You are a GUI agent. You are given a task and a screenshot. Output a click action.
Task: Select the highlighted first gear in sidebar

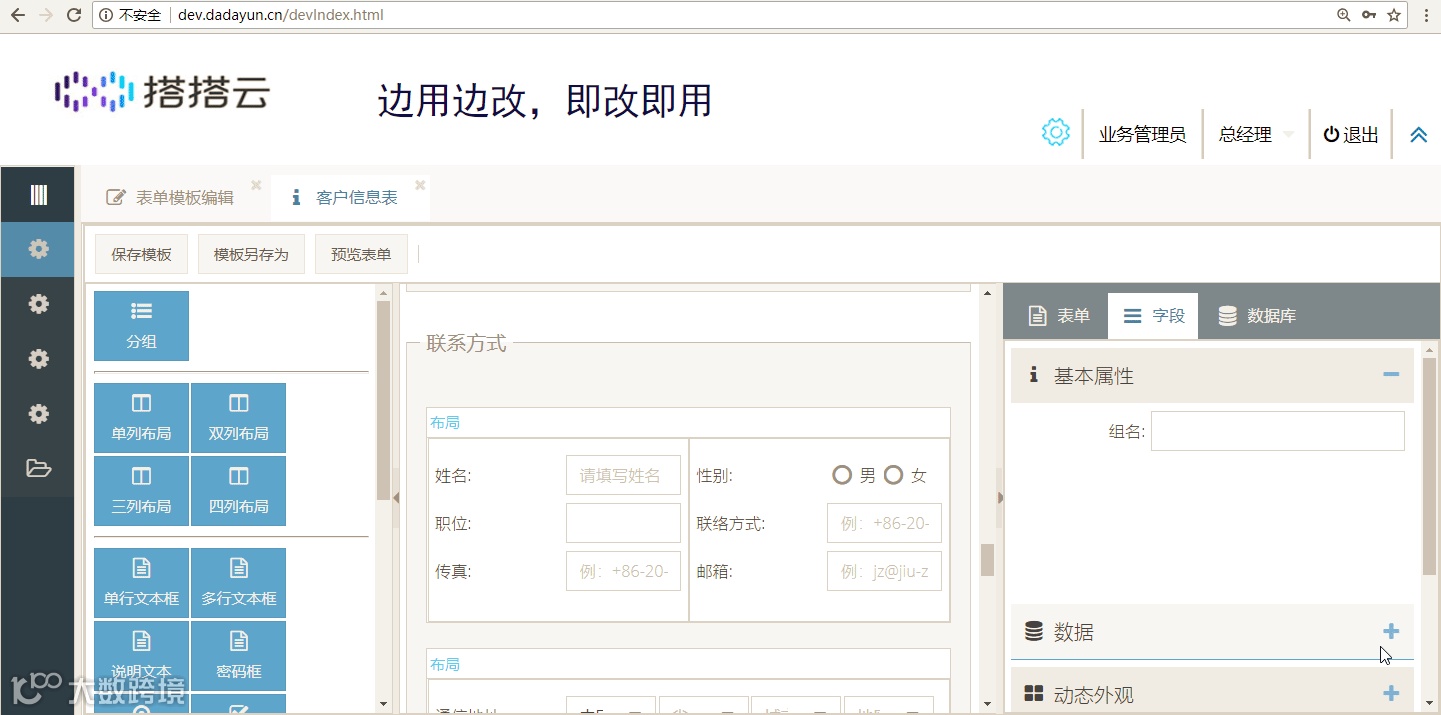click(x=38, y=250)
